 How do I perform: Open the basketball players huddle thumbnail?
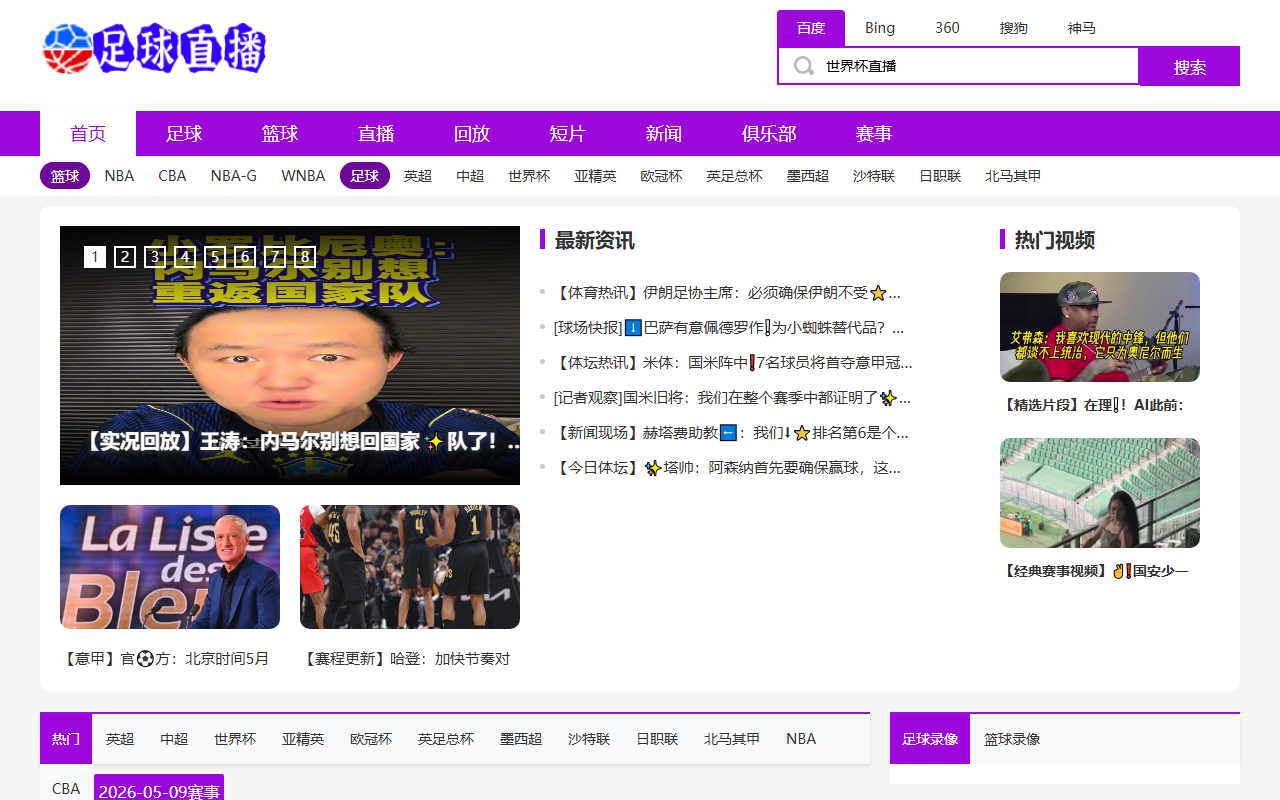pyautogui.click(x=410, y=567)
